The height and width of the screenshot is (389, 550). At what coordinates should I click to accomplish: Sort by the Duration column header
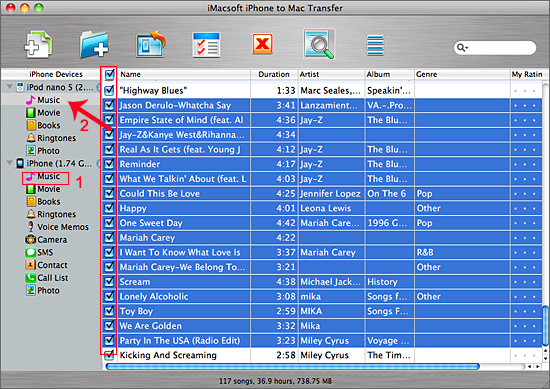(274, 74)
